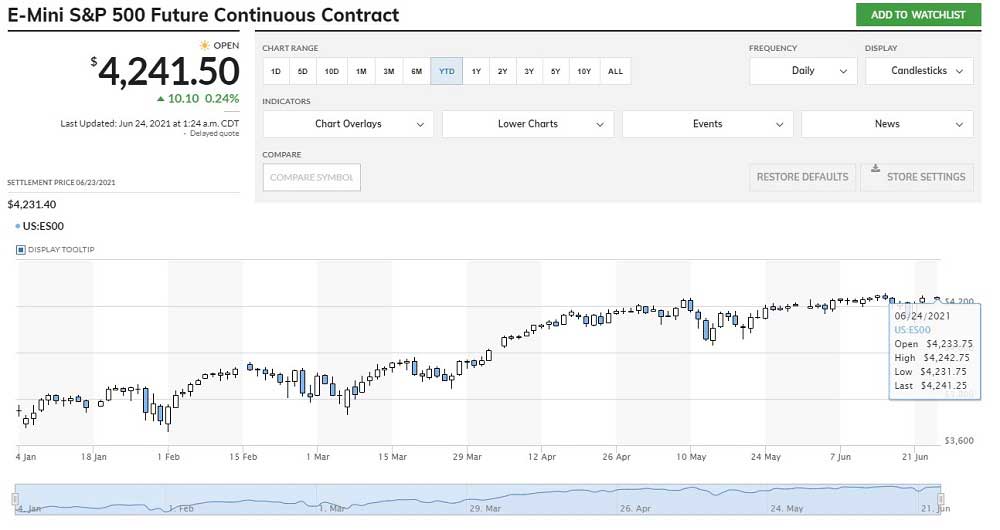Click the sun market-open icon

tap(204, 45)
